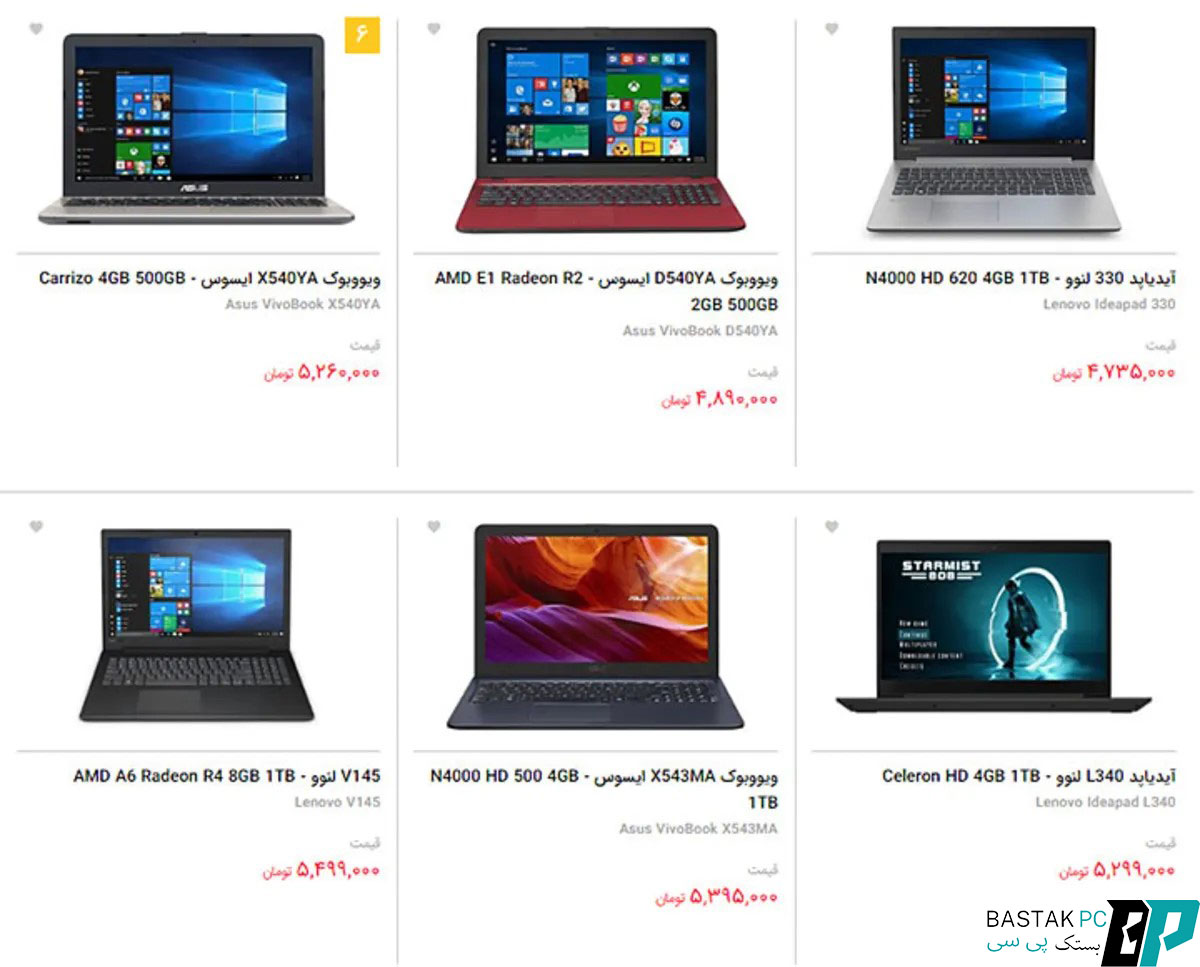Click the heart icon on Lenovo Ideapad 330
This screenshot has width=1200, height=967.
(x=831, y=29)
